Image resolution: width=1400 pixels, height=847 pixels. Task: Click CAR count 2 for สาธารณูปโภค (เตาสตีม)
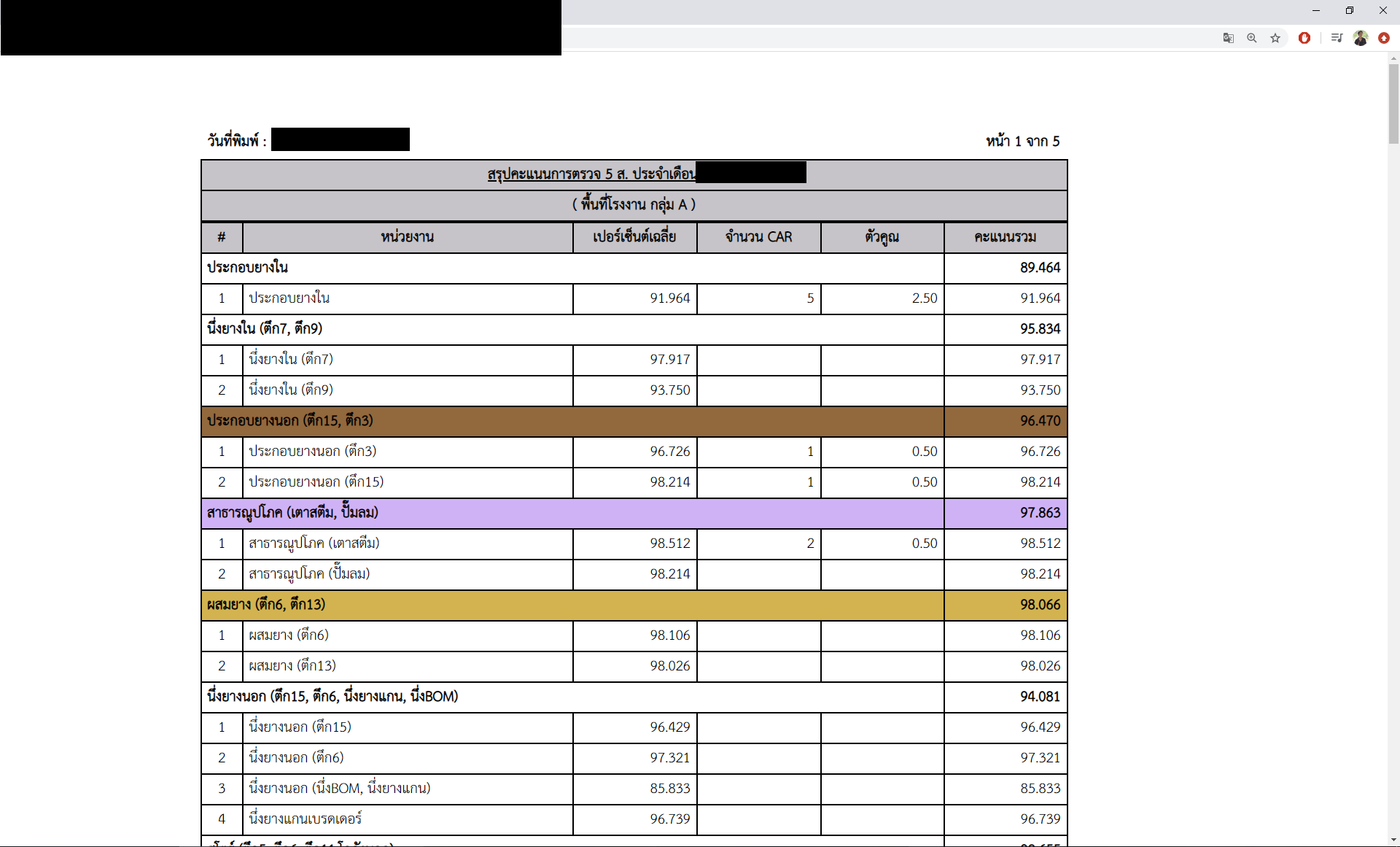coord(810,544)
